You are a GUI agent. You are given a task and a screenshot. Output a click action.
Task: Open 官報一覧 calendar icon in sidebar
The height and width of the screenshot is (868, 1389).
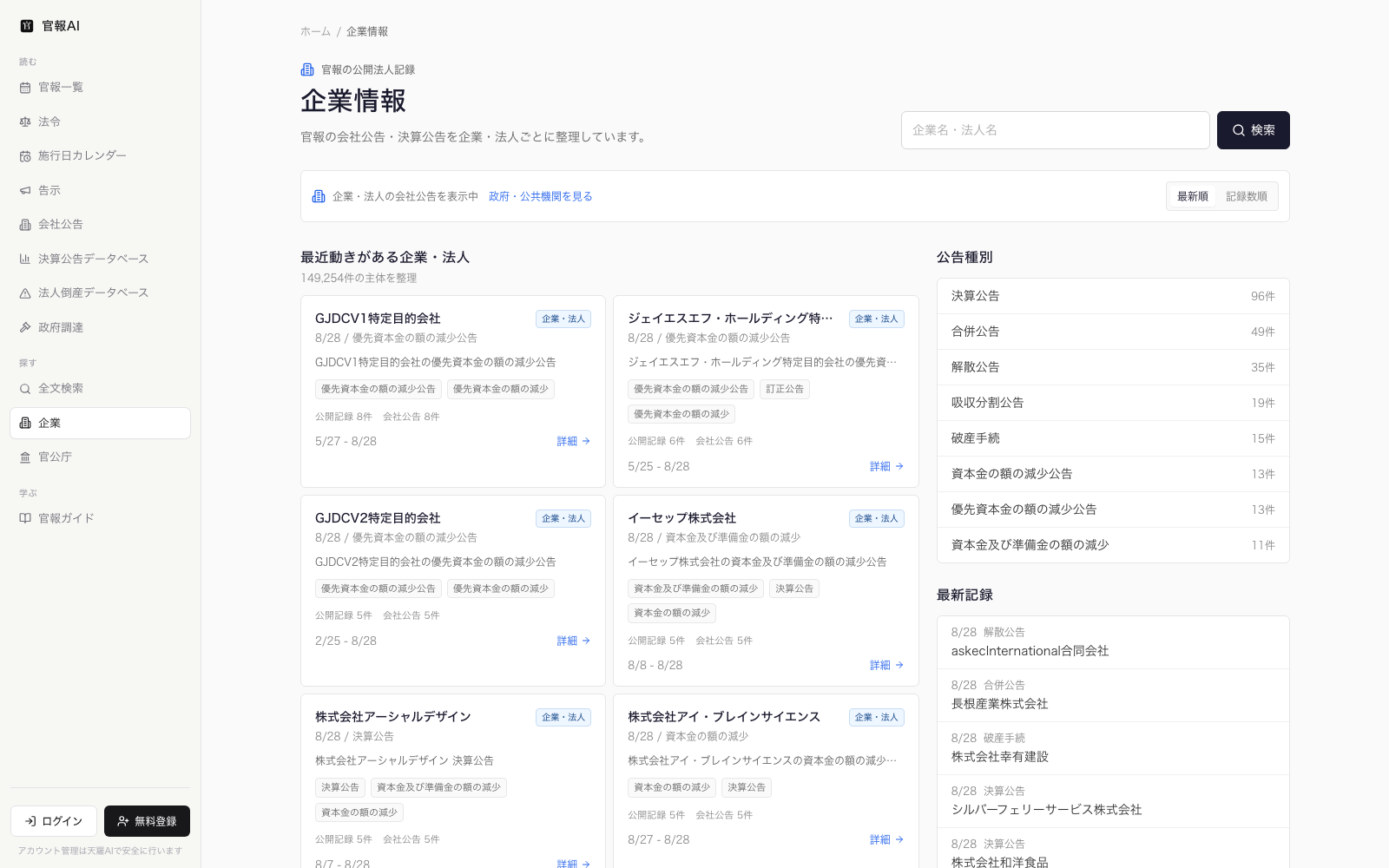(25, 88)
